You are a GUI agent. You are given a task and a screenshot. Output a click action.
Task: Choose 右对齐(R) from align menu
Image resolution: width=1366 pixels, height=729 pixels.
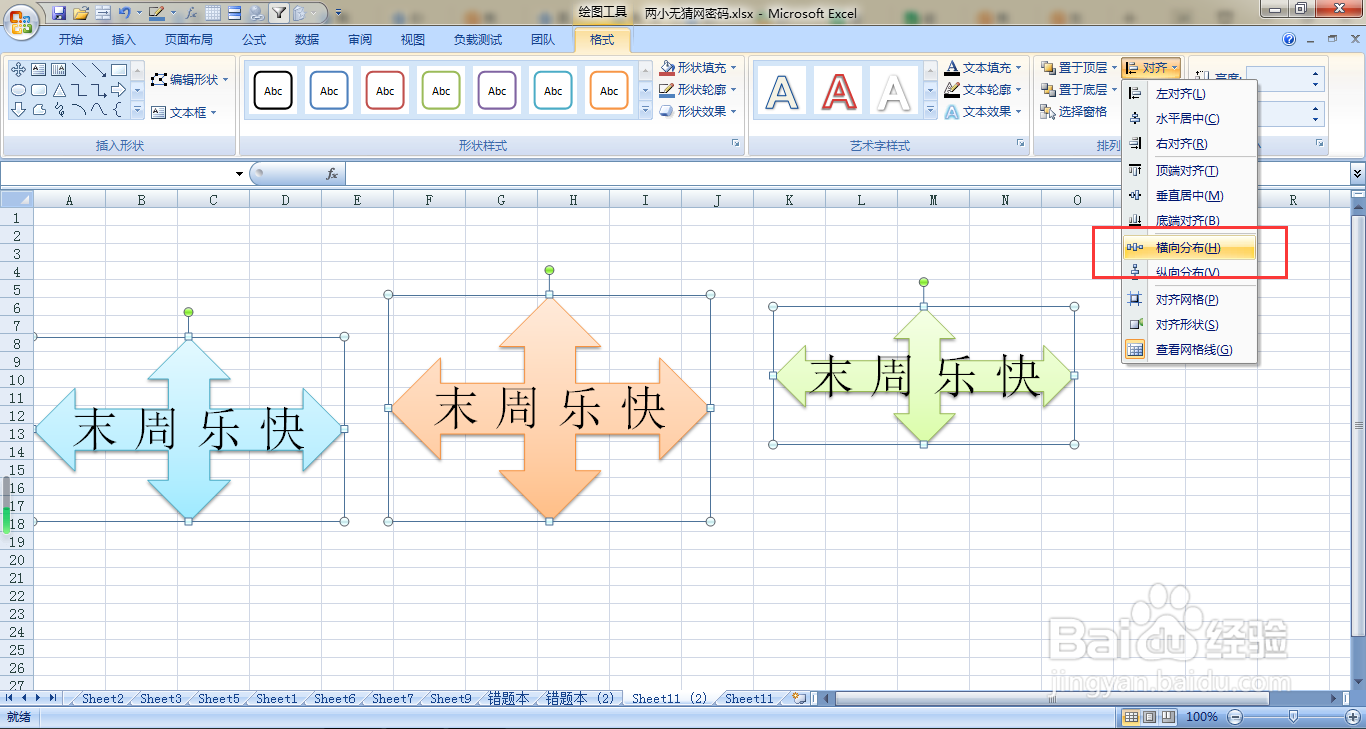pyautogui.click(x=1190, y=145)
